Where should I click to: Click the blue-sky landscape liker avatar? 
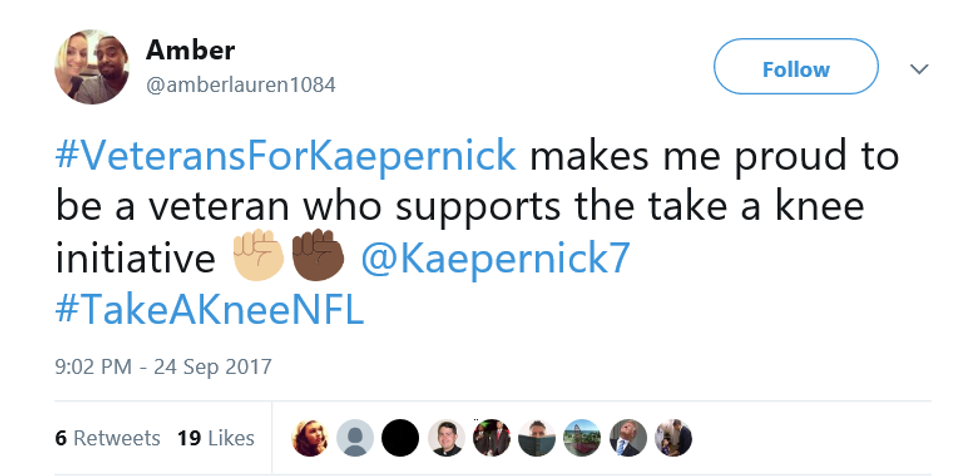(x=582, y=438)
